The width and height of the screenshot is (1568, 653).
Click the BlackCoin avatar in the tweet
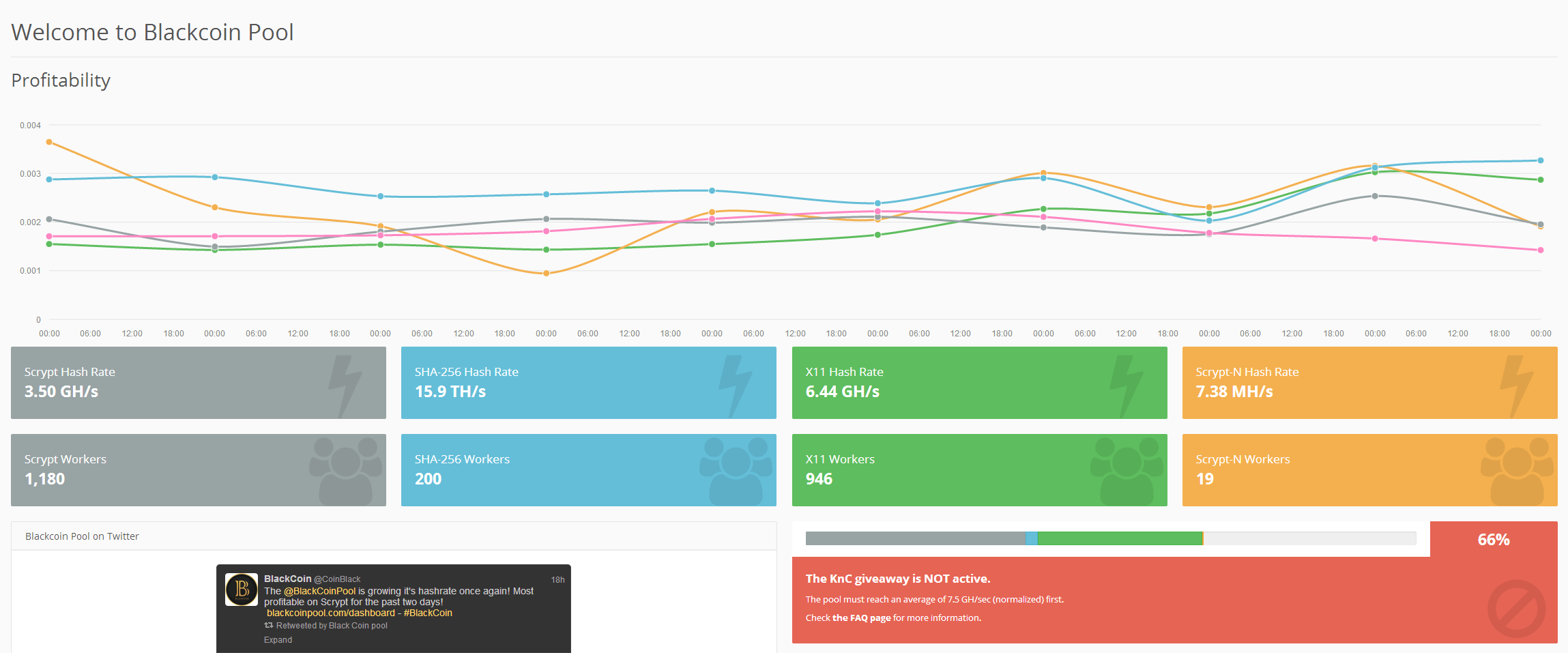[x=242, y=590]
